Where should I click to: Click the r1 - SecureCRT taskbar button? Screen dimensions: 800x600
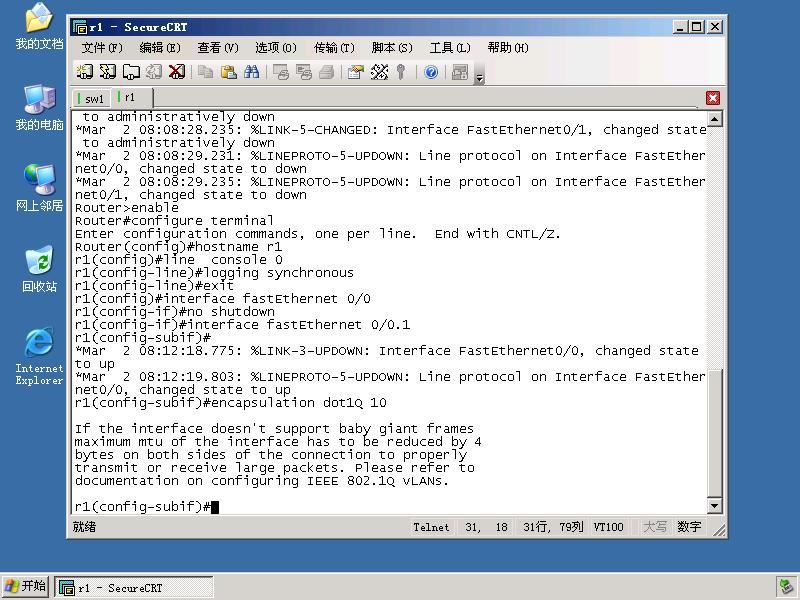[134, 588]
